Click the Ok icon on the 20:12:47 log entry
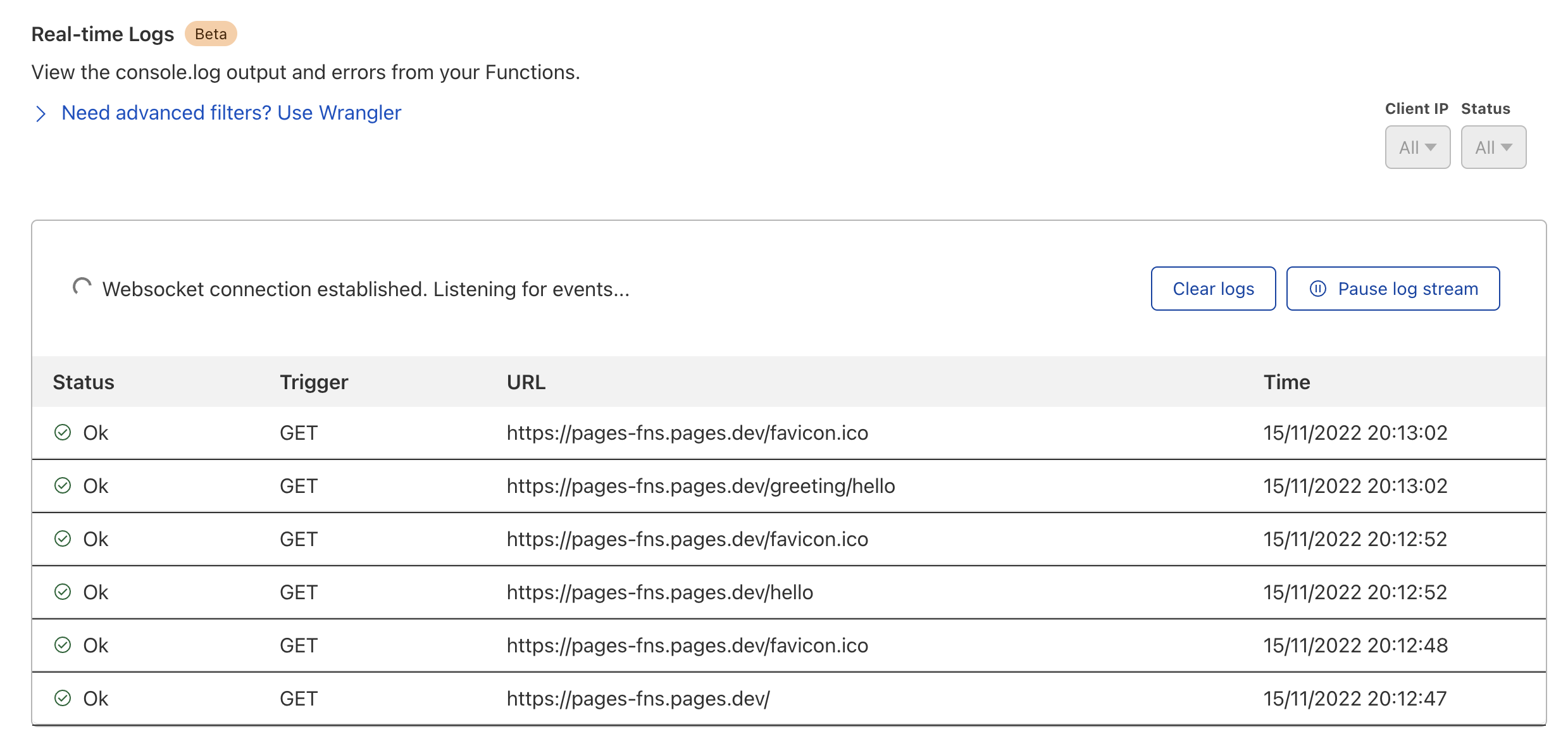This screenshot has width=1568, height=753. [63, 699]
